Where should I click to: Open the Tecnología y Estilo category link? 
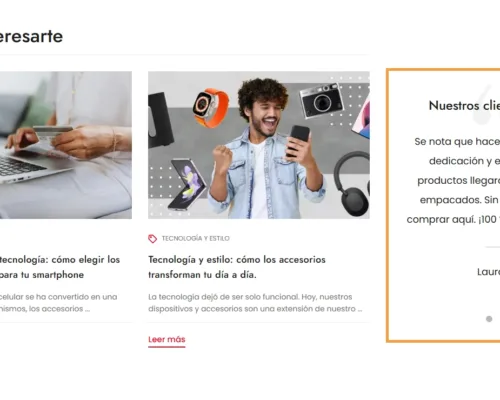(x=195, y=239)
